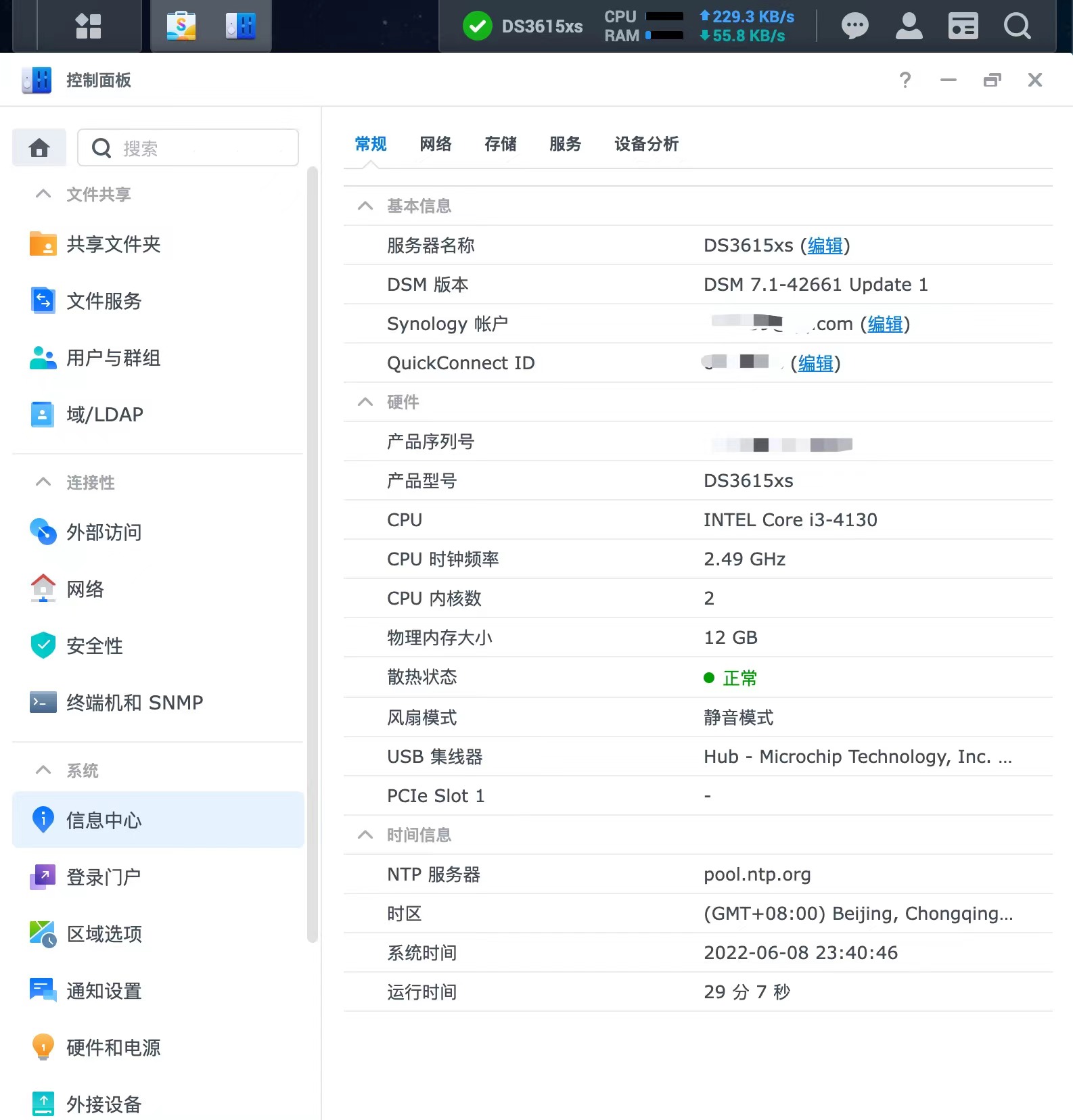Open the 终端机和 SNMP icon
1073x1120 pixels.
tap(43, 702)
